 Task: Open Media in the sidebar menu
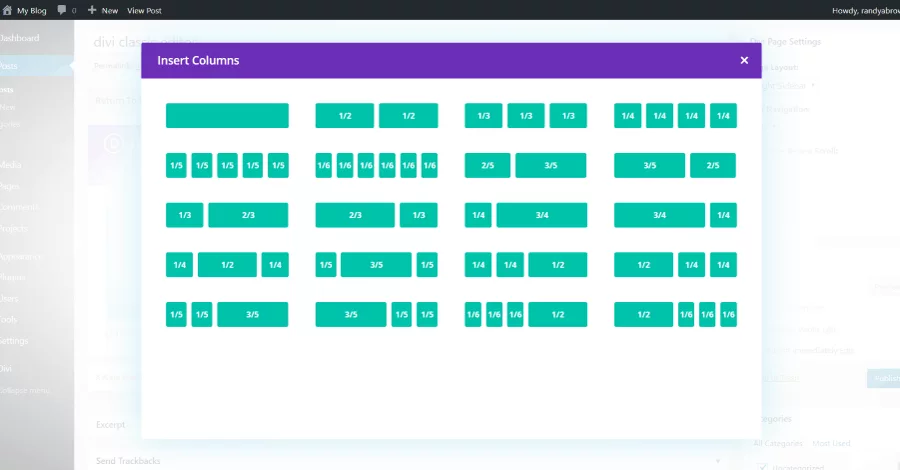[x=10, y=165]
